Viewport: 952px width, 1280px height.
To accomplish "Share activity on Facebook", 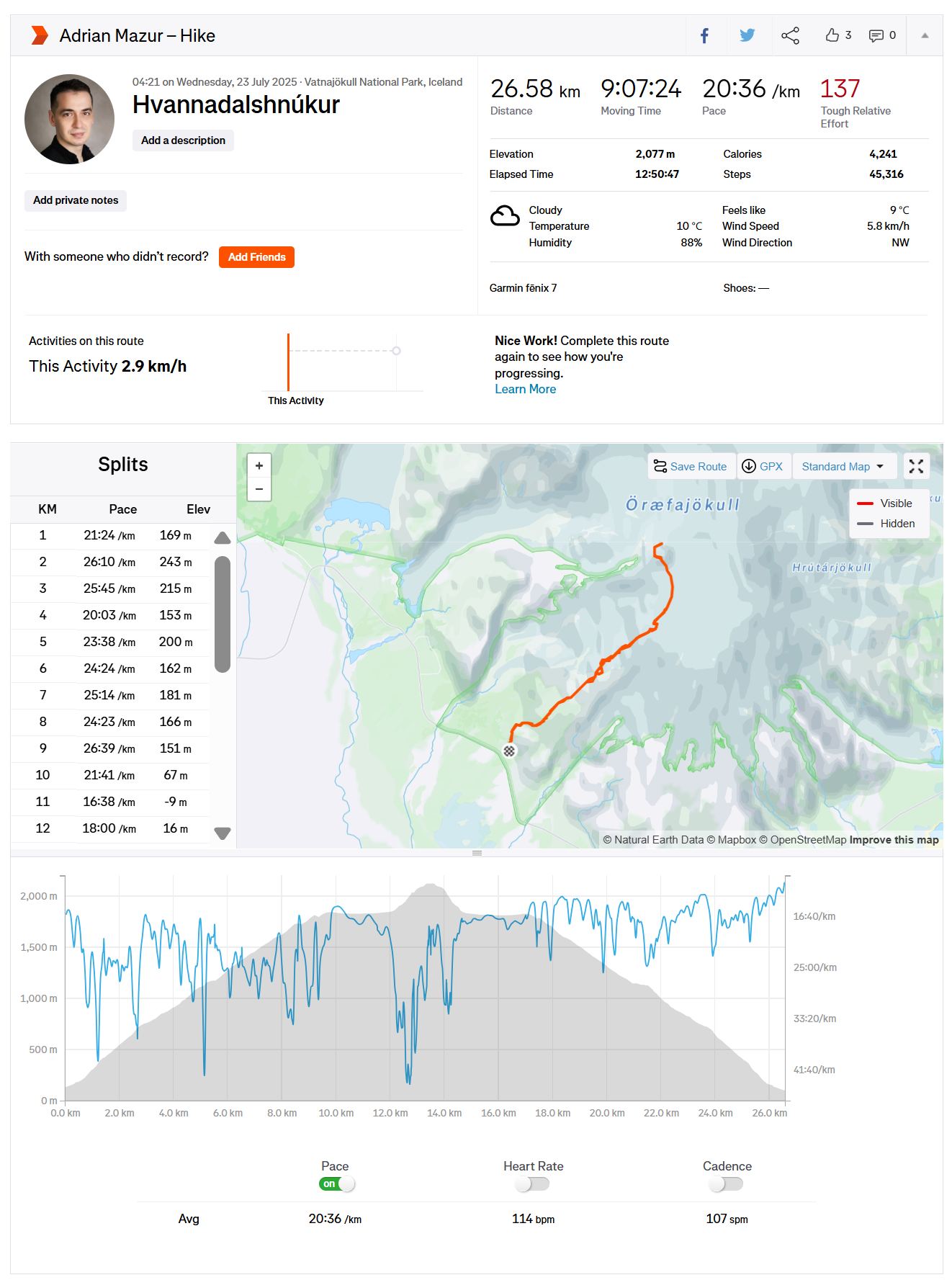I will (704, 35).
